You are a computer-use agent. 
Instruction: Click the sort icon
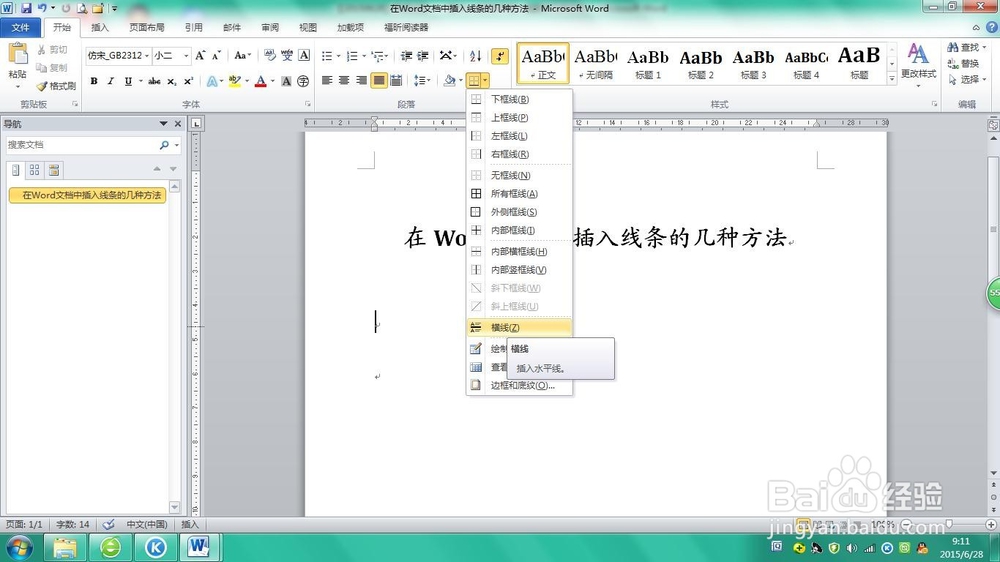pos(475,56)
